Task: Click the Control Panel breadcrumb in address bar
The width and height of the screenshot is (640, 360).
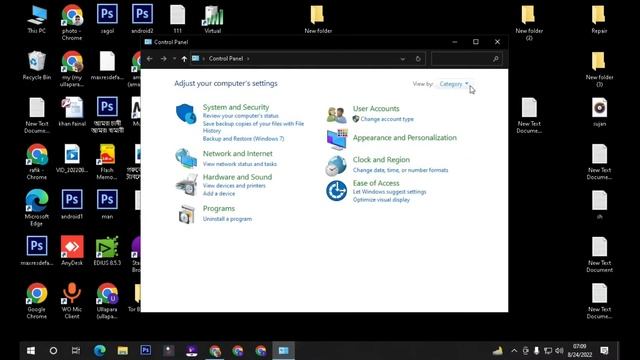Action: pyautogui.click(x=226, y=59)
